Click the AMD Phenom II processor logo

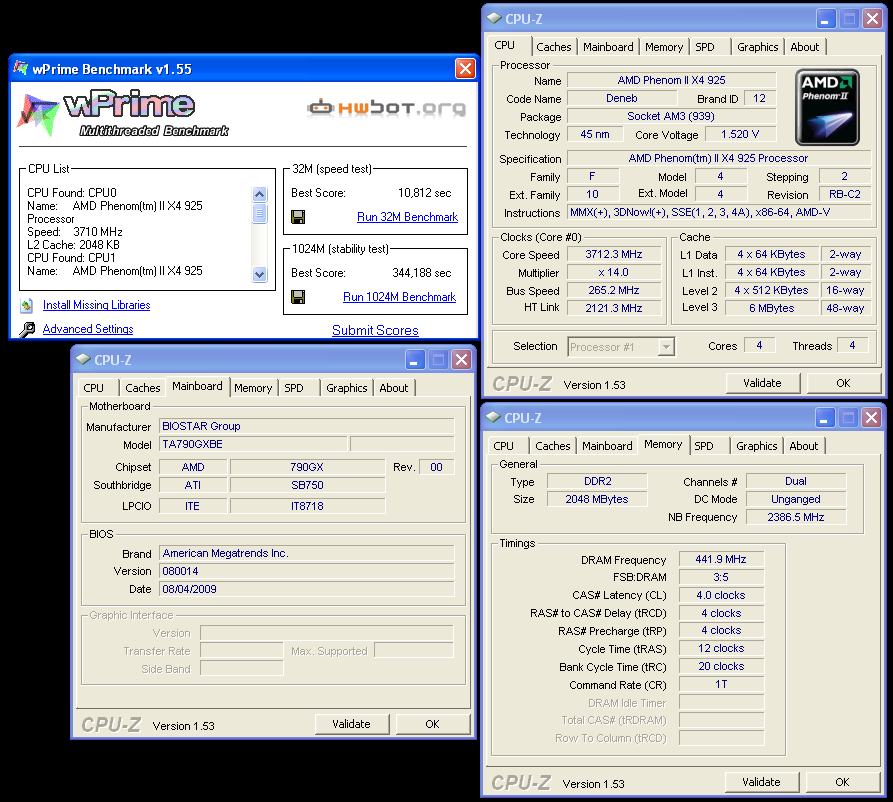827,108
